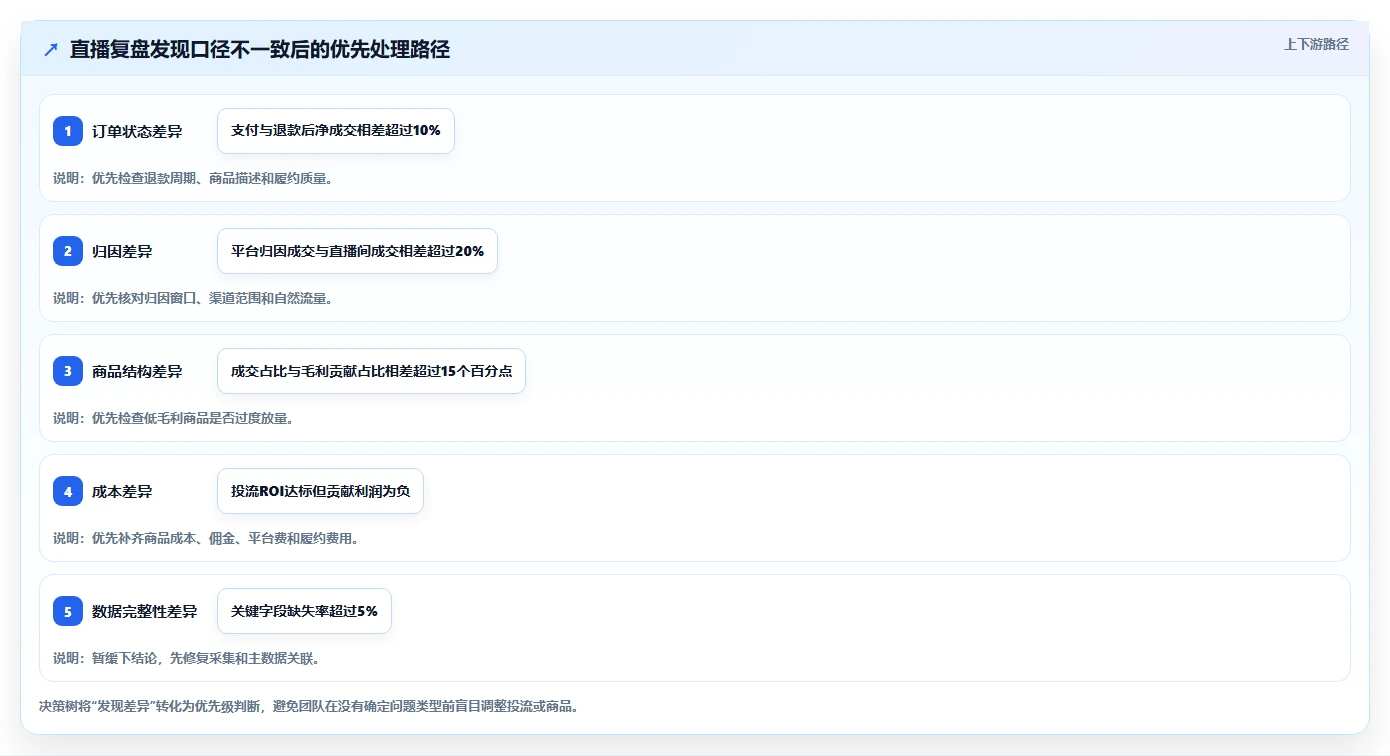
Task: Click the 数据完整性差异 step title
Action: coord(144,611)
